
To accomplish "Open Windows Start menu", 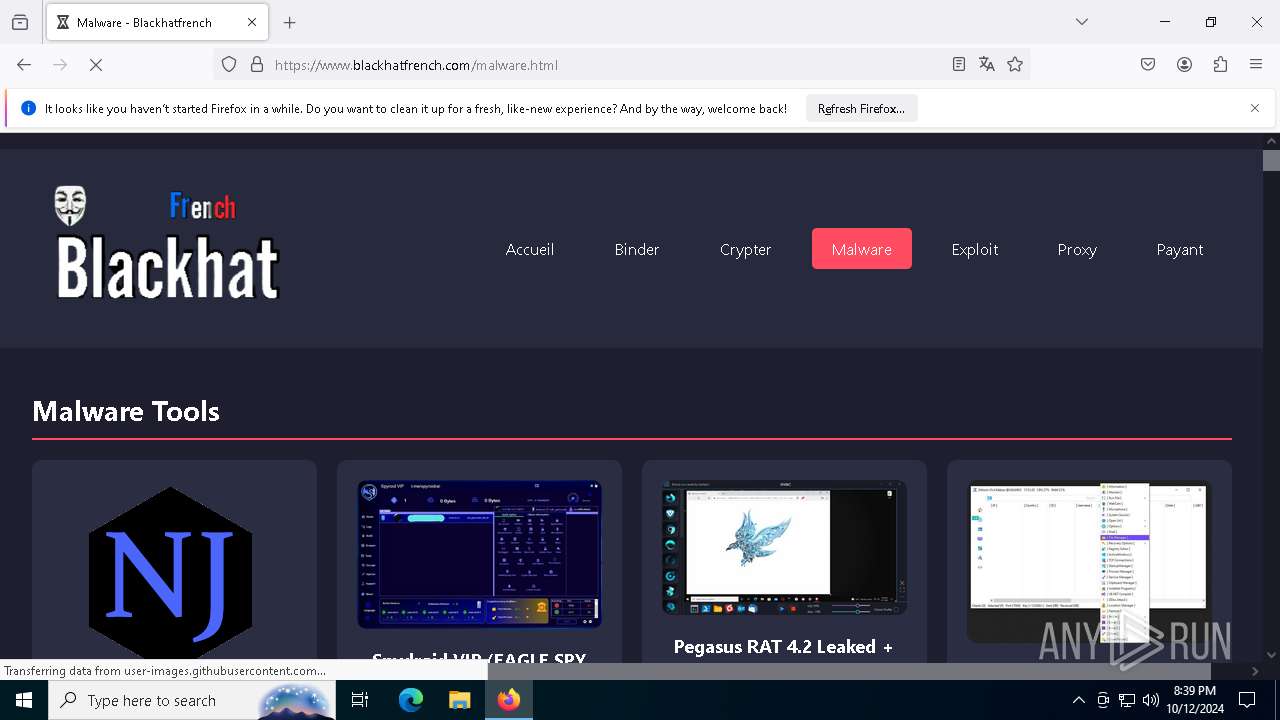I will pos(24,700).
